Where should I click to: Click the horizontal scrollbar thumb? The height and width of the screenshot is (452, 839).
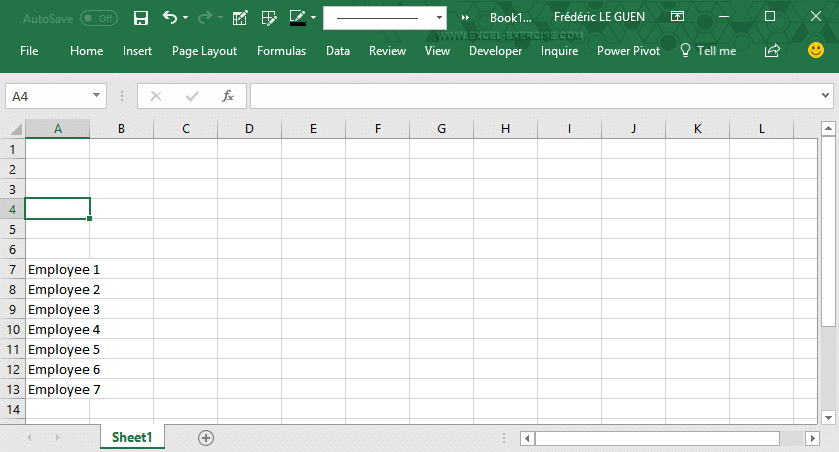tap(657, 439)
